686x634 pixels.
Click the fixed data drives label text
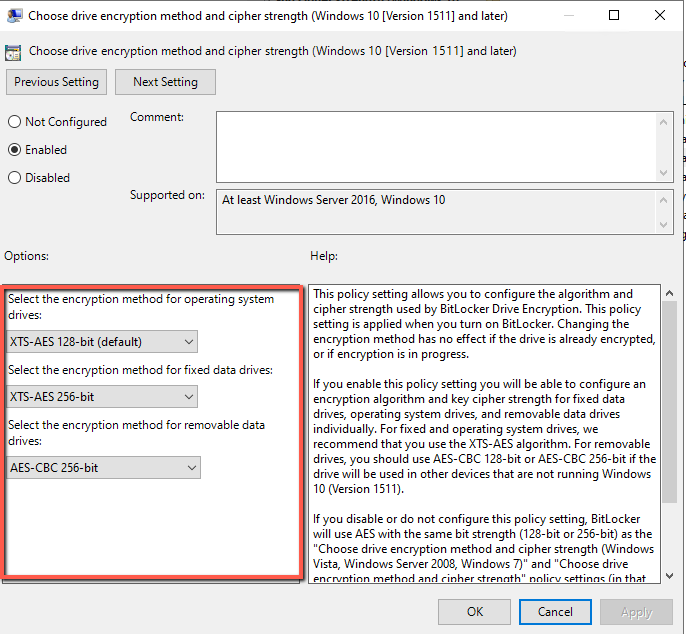point(140,370)
